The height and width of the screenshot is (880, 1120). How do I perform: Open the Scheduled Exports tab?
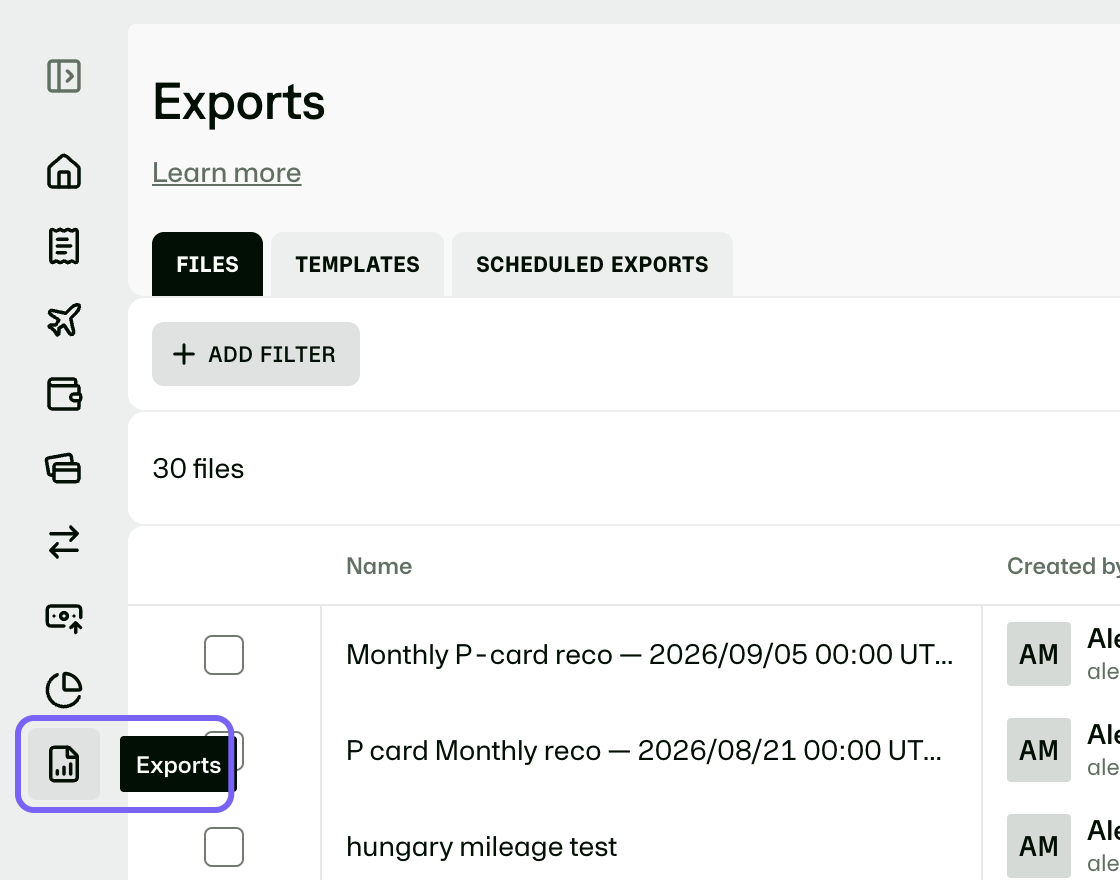(592, 264)
